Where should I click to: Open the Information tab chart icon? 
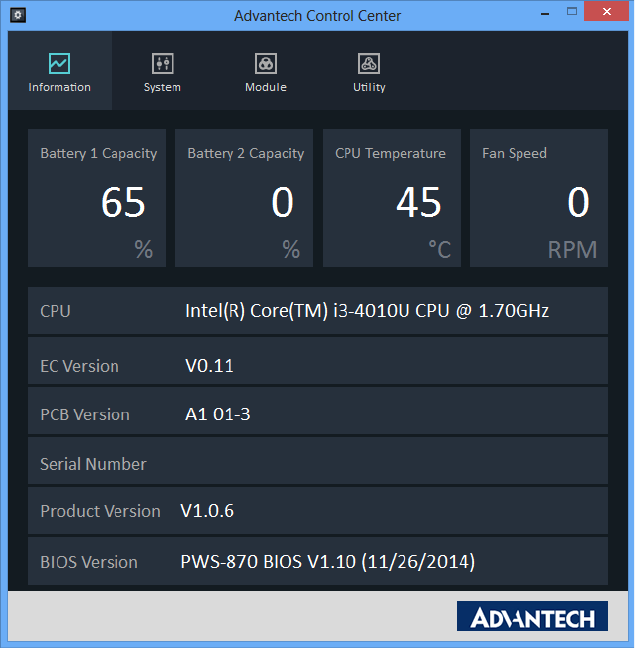[x=59, y=63]
